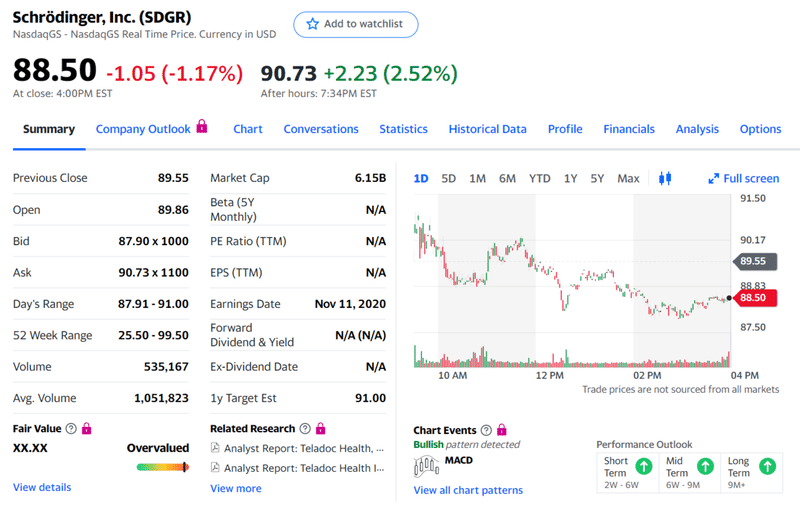Click the star icon to add to watchlist
The width and height of the screenshot is (800, 513).
pyautogui.click(x=312, y=24)
